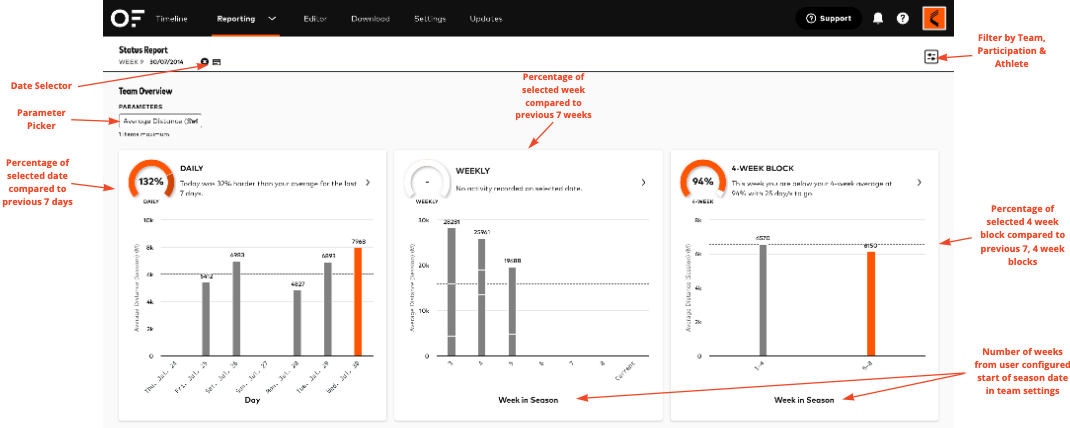Viewport: 1070px width, 428px height.
Task: Click the empty Weekly gauge
Action: click(x=427, y=182)
